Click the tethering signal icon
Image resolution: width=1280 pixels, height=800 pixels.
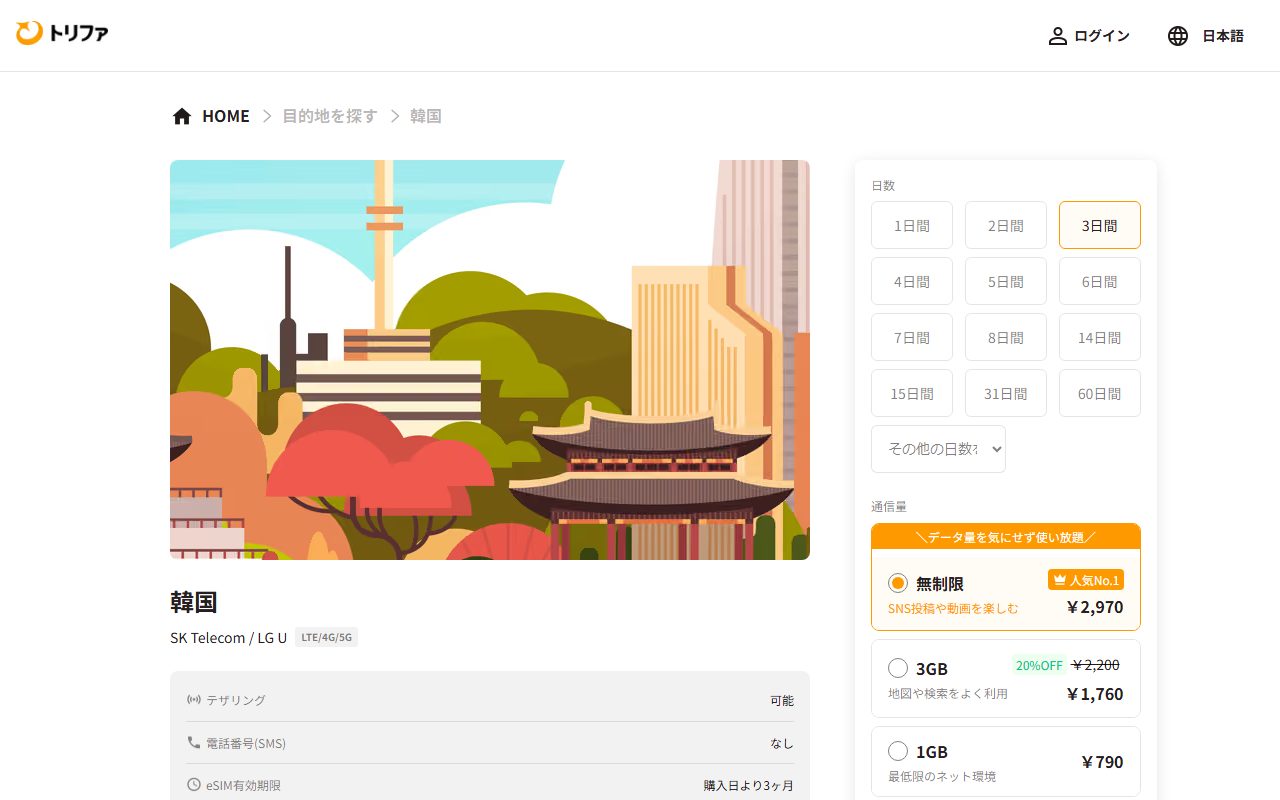coord(194,700)
